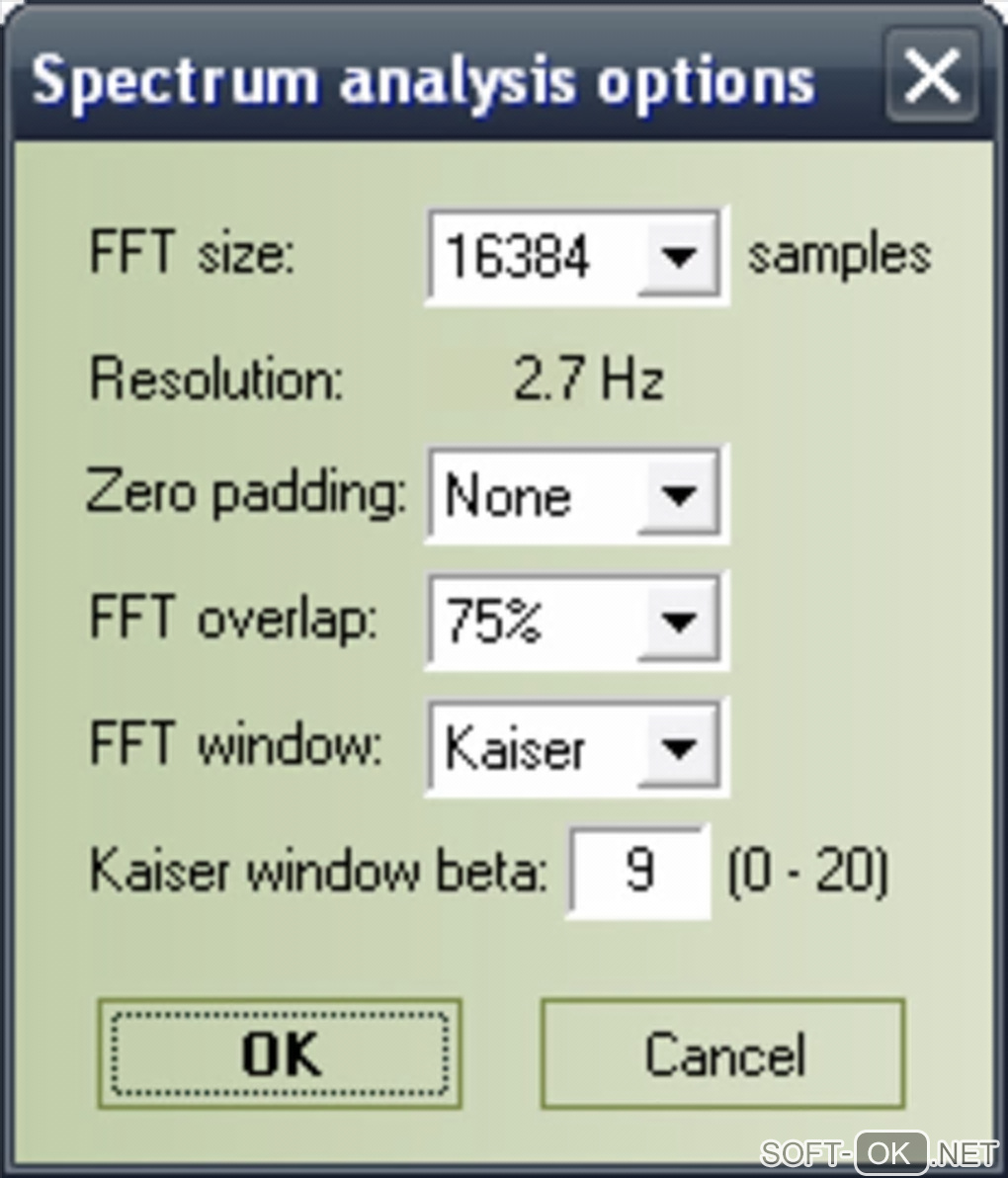Click the Kaiser value in FFT window box
This screenshot has height=1178, width=1008.
515,747
